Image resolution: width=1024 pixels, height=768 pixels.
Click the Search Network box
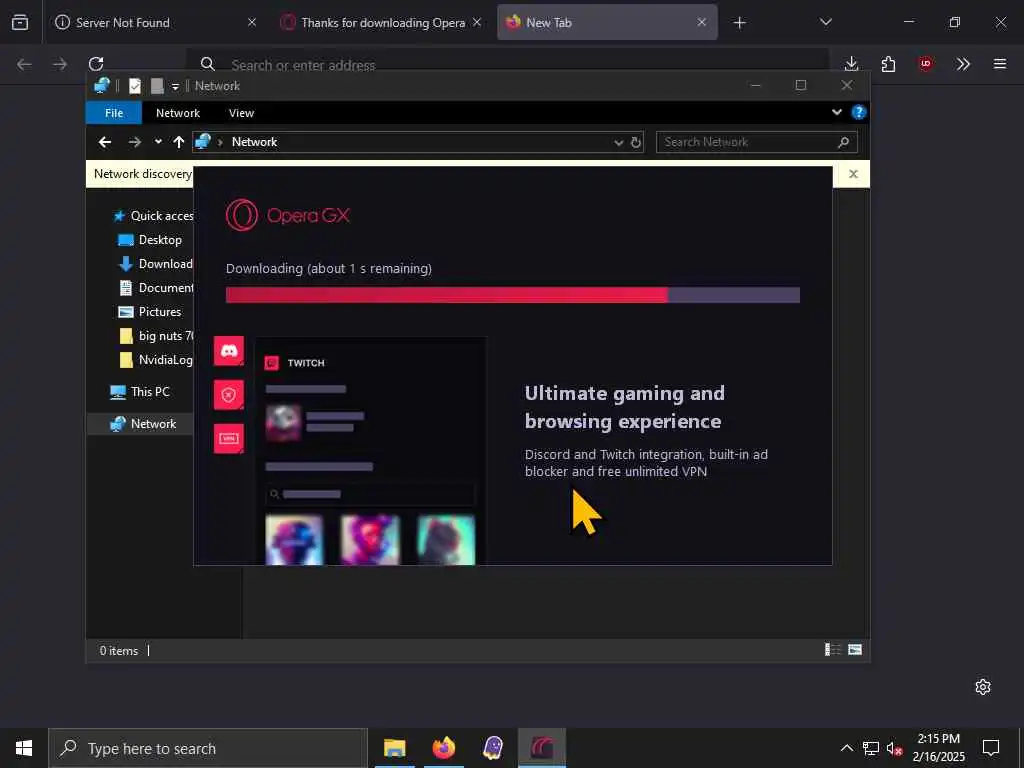pos(756,142)
